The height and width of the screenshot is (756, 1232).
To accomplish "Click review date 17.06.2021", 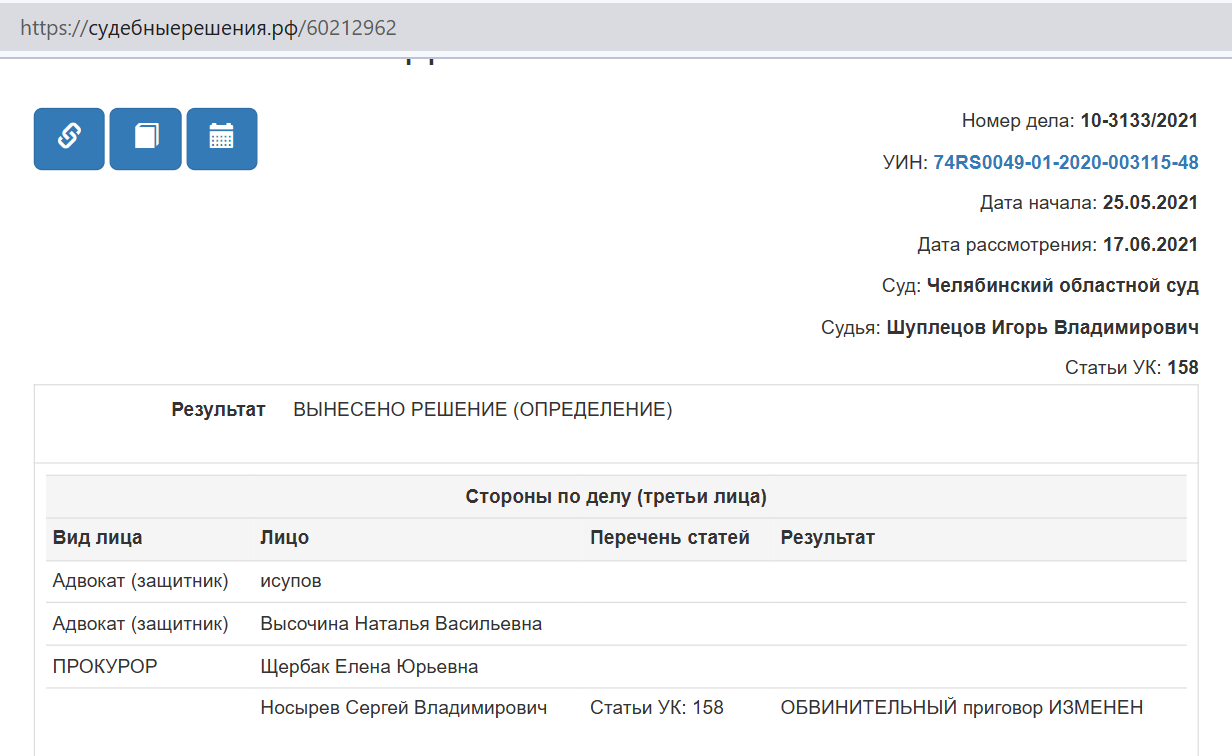I will pos(1150,244).
